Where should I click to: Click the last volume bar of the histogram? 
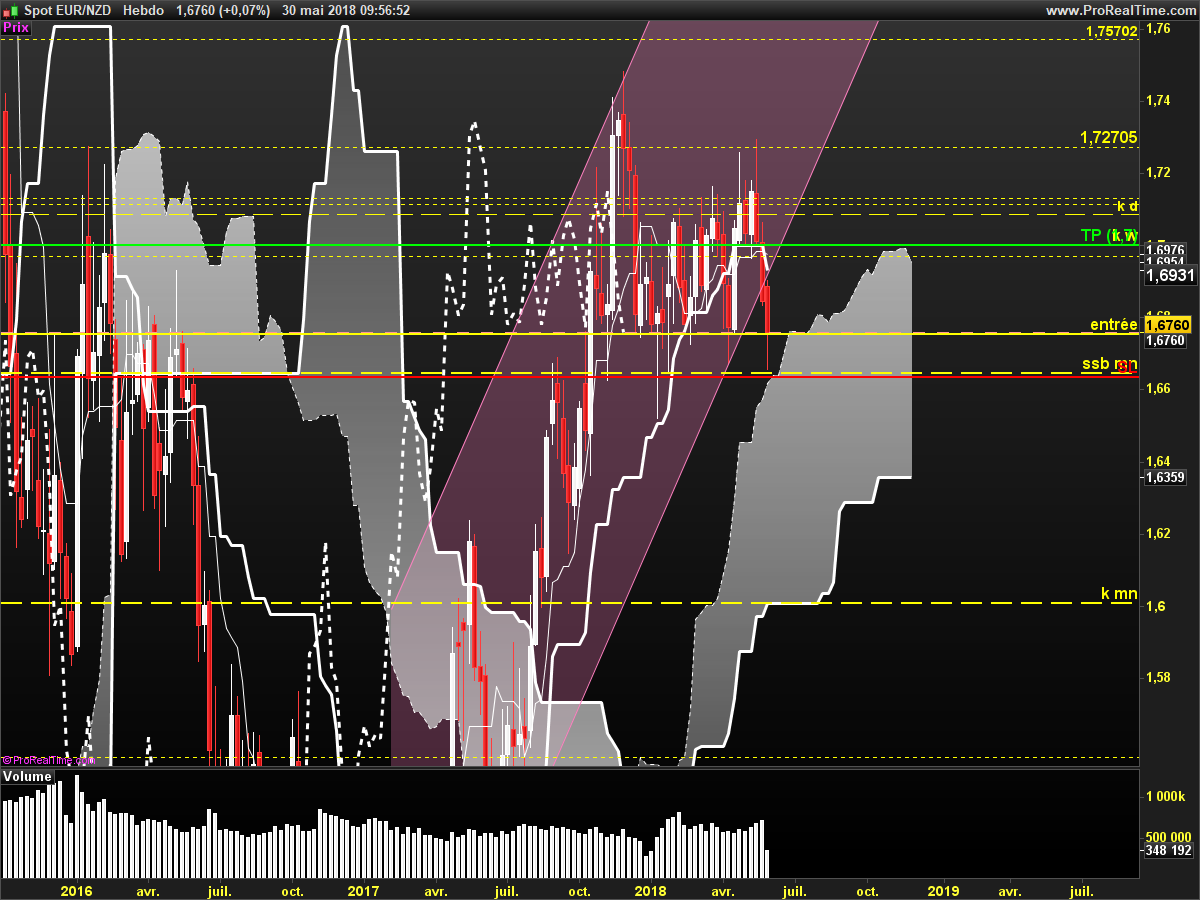pos(767,864)
